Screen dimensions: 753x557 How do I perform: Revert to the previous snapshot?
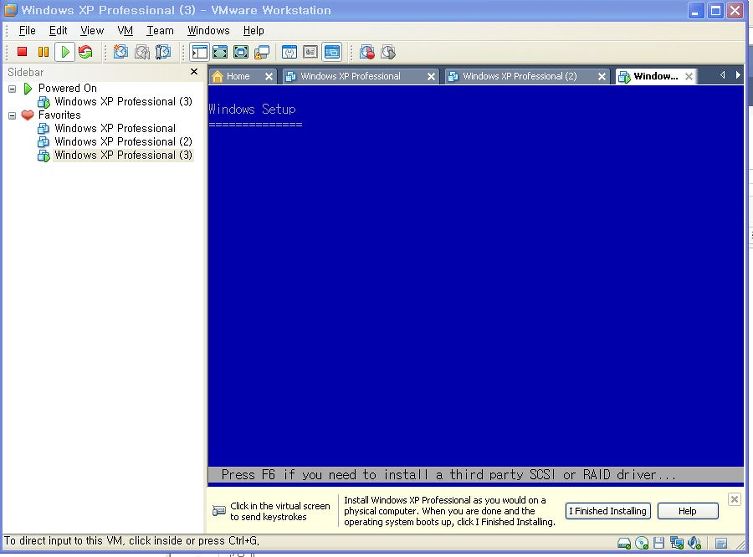click(142, 52)
